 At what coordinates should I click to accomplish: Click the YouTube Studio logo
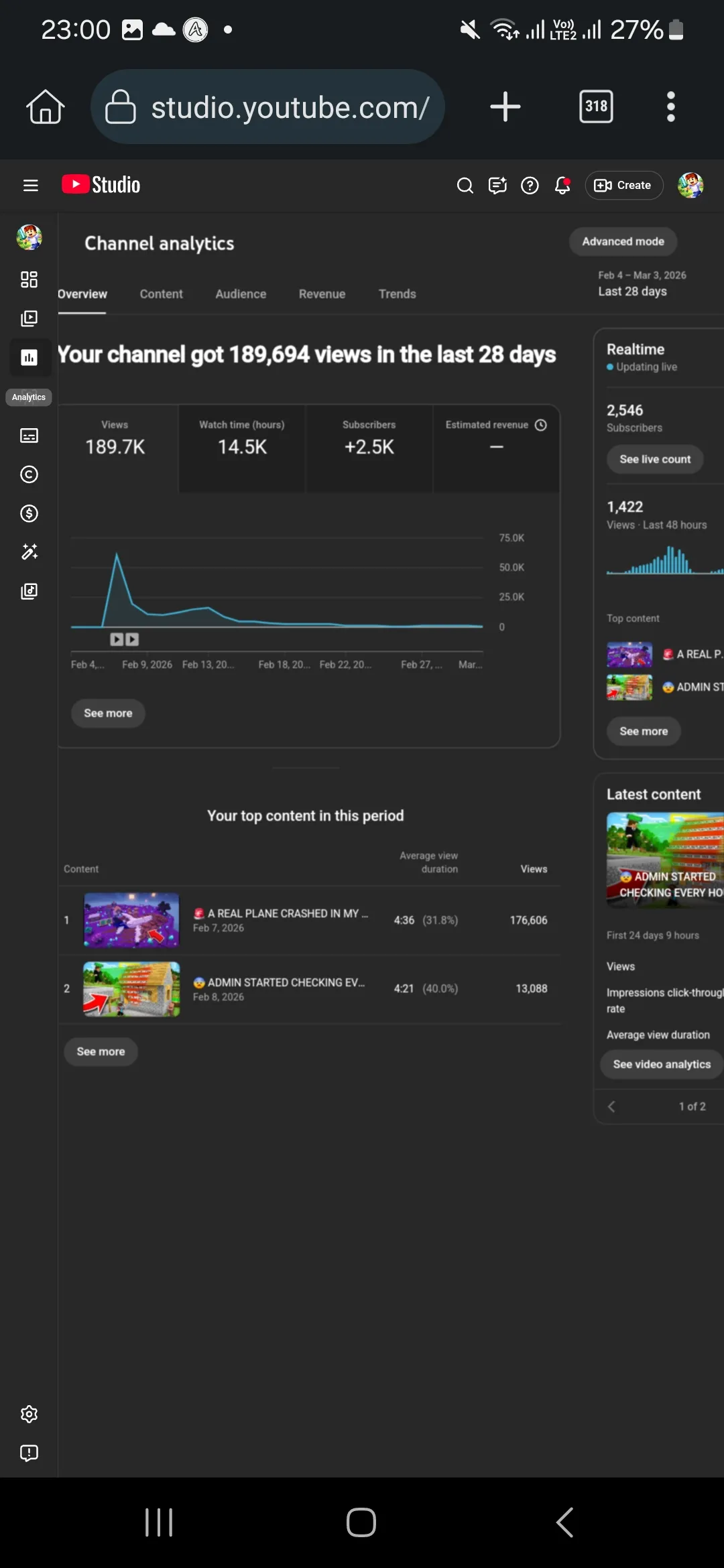pyautogui.click(x=101, y=185)
